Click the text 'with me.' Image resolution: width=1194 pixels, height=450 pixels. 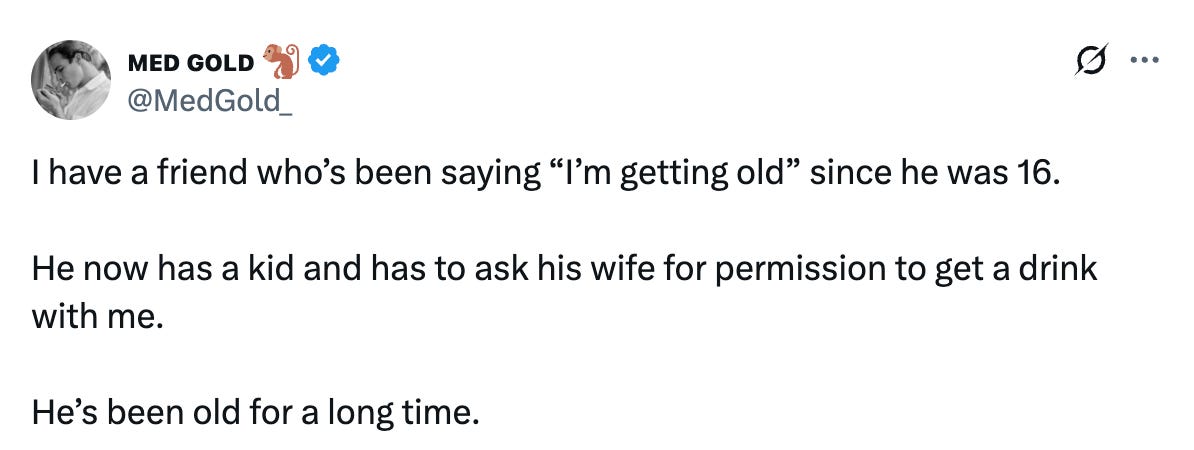click(x=97, y=316)
